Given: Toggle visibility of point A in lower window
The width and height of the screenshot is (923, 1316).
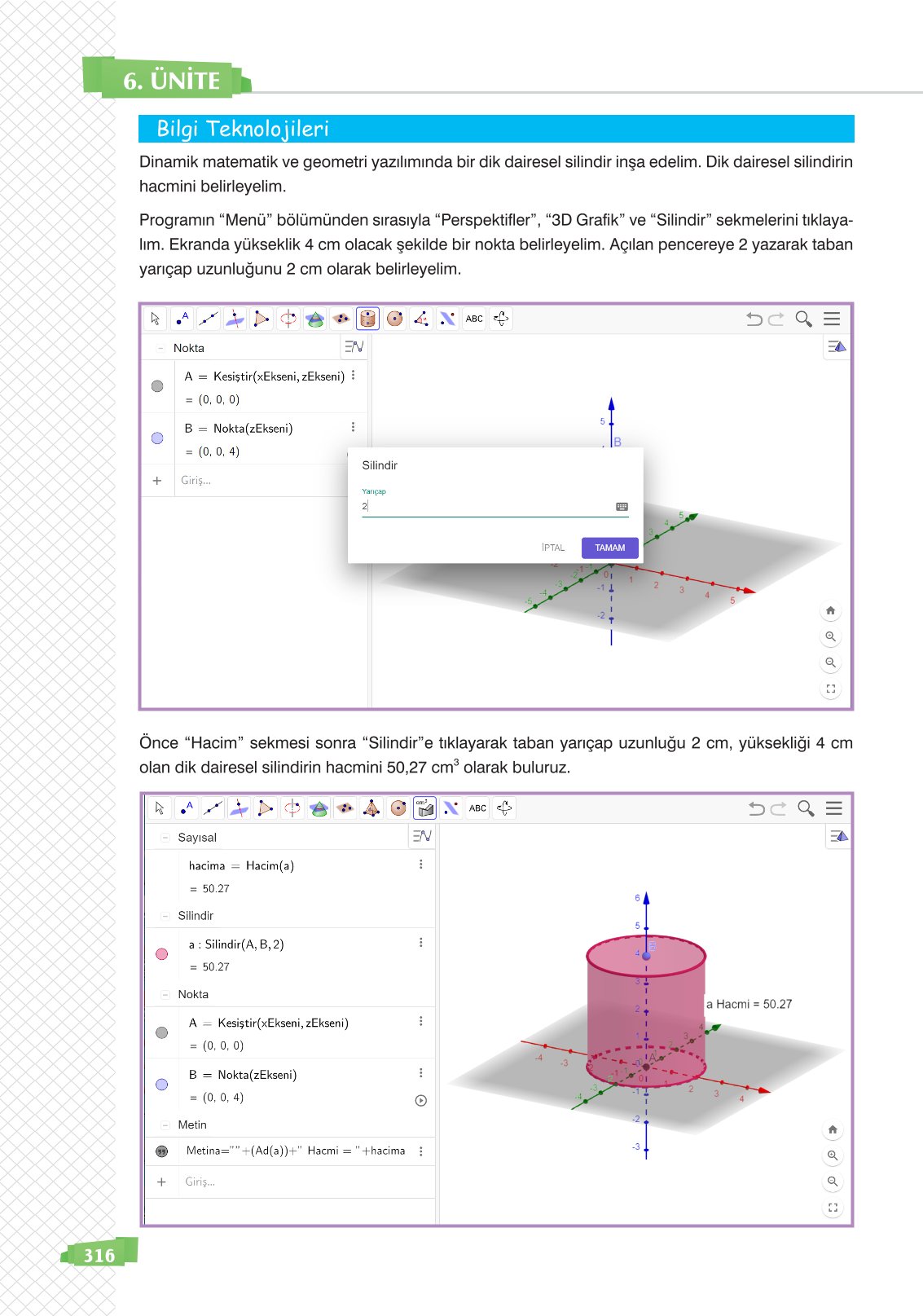Looking at the screenshot, I should pyautogui.click(x=161, y=1032).
